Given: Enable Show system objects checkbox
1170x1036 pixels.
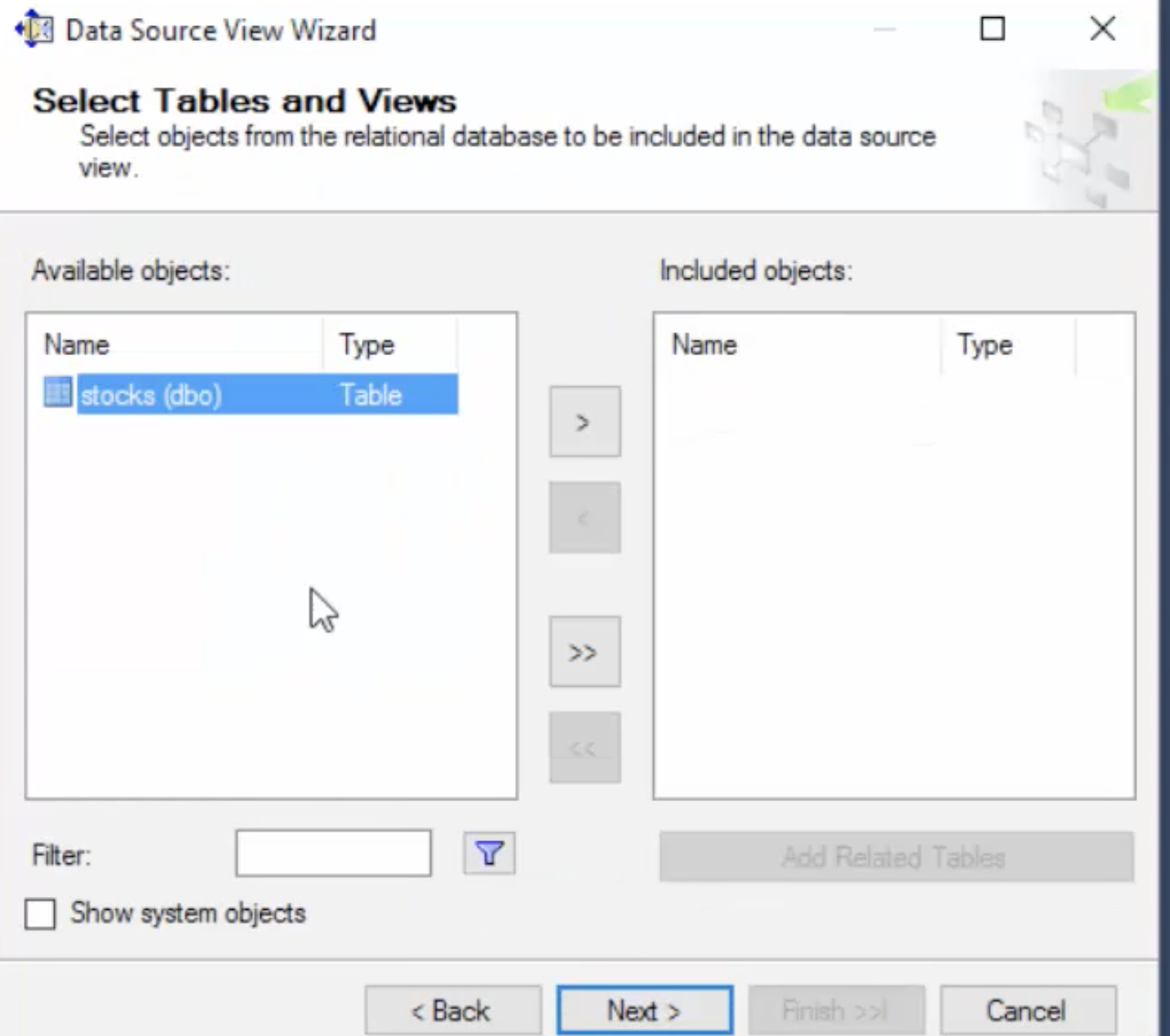Looking at the screenshot, I should pos(40,914).
